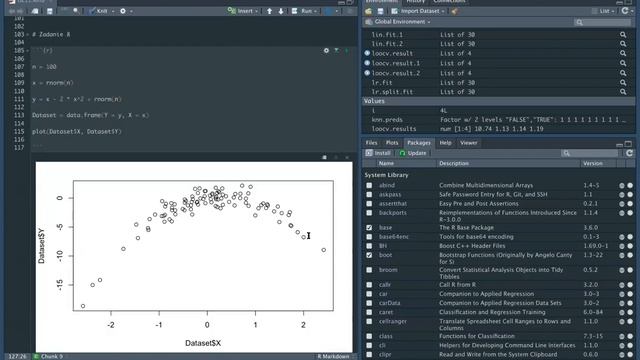Viewport: 640px width, 360px height.
Task: Uncheck the boot package checkbox
Action: click(369, 255)
